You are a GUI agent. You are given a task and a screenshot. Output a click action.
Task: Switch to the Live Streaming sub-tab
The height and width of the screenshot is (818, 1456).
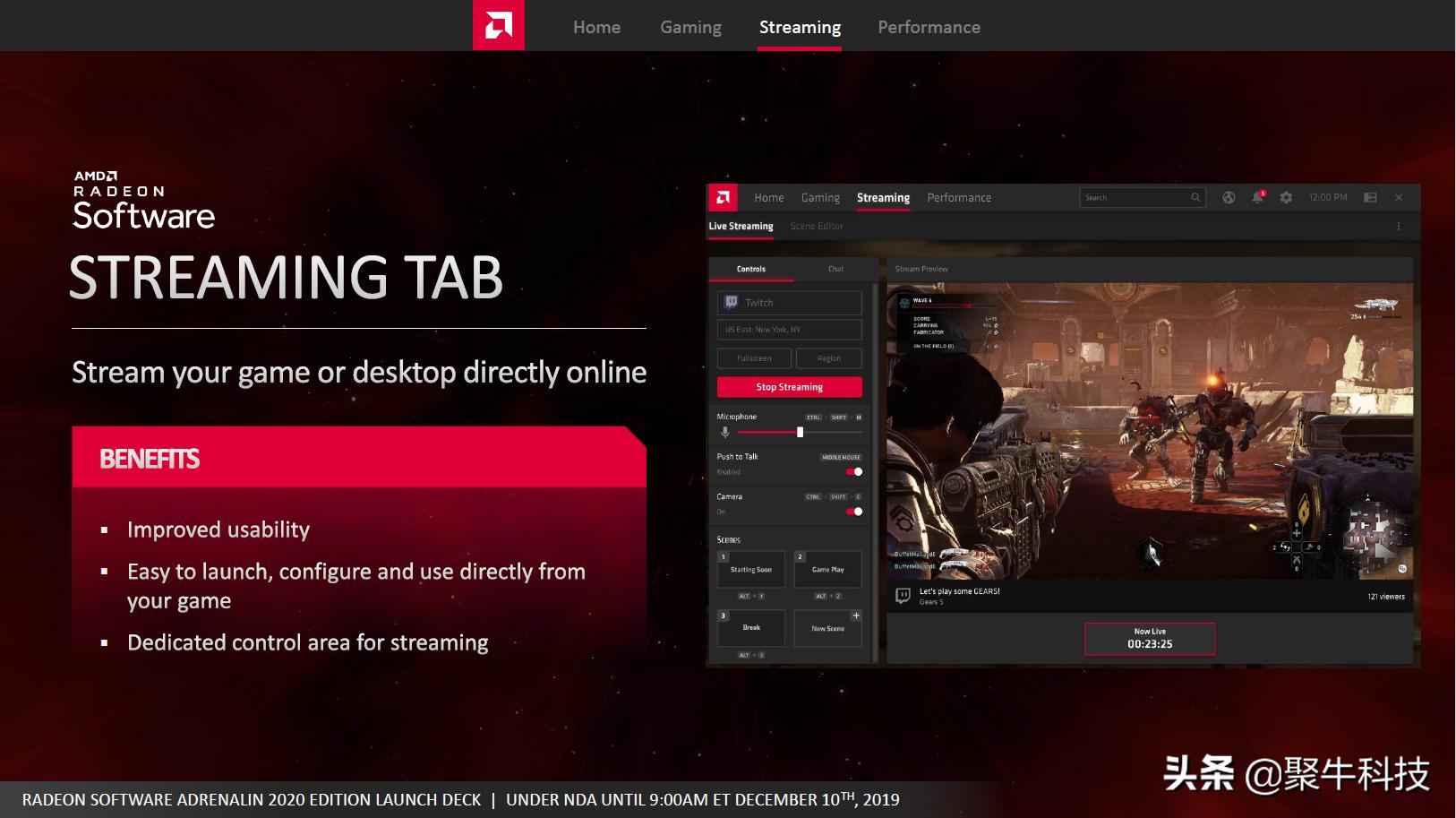coord(741,226)
